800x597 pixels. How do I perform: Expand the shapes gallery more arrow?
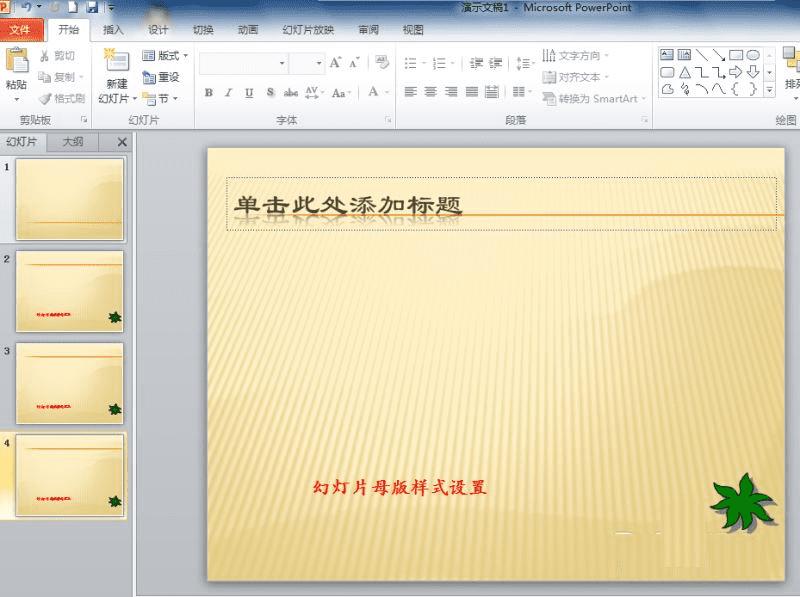coord(769,90)
